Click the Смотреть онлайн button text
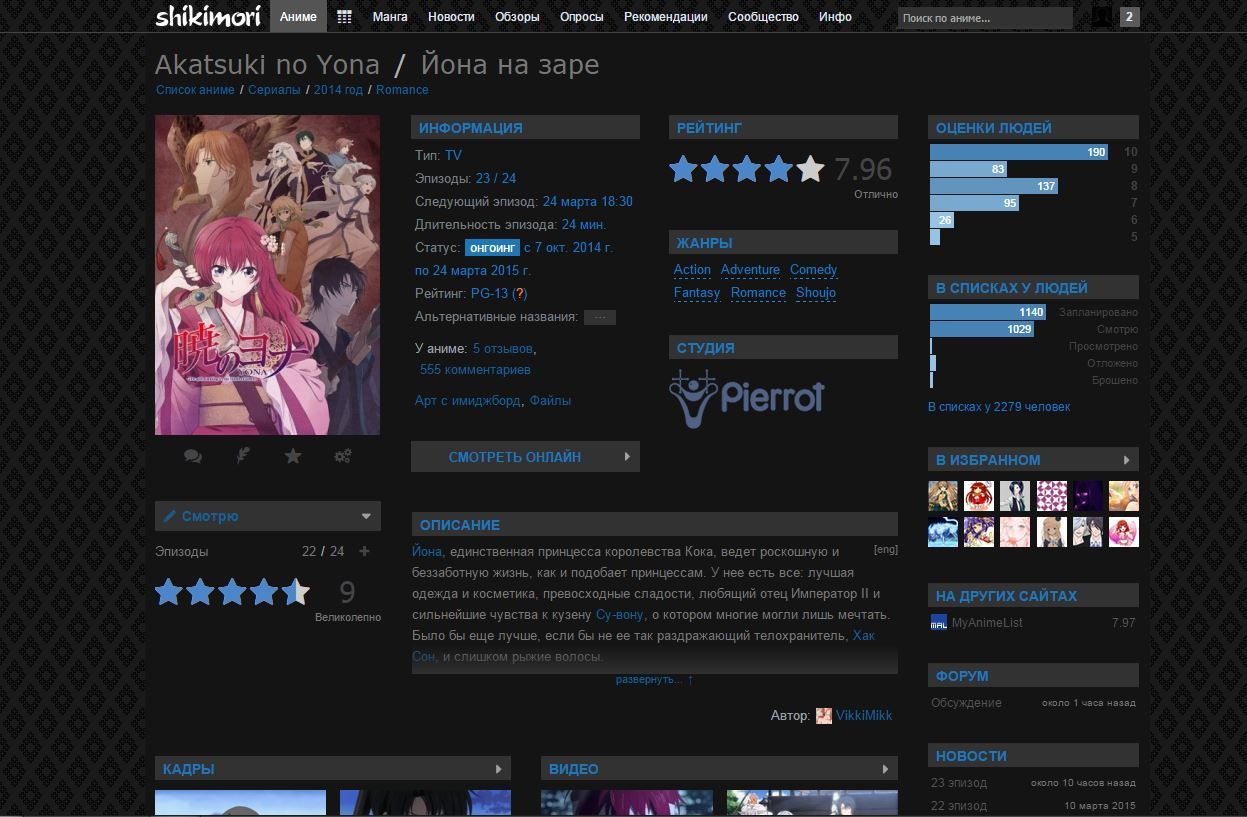 (x=514, y=457)
